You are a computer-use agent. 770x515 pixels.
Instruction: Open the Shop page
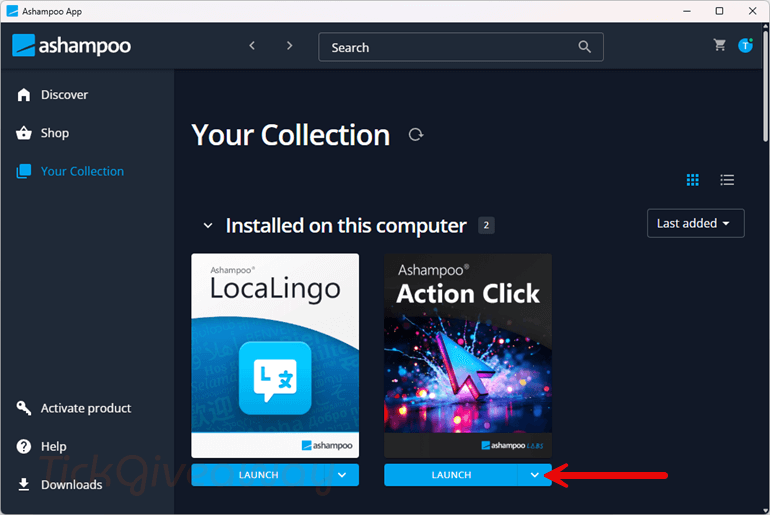[x=43, y=133]
